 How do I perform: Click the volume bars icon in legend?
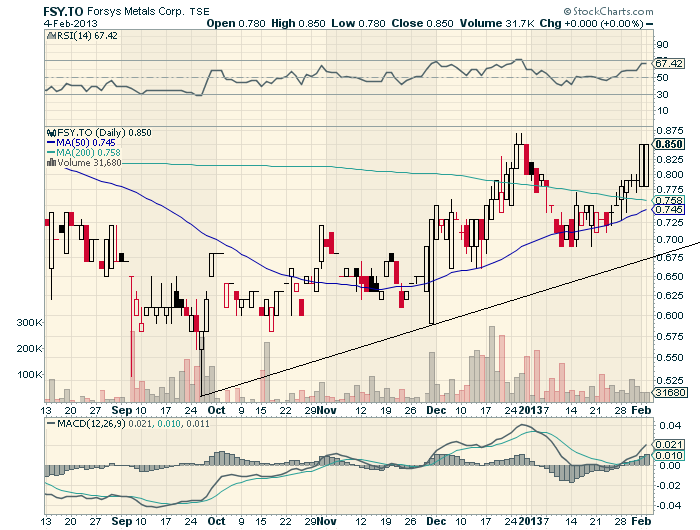tap(51, 163)
